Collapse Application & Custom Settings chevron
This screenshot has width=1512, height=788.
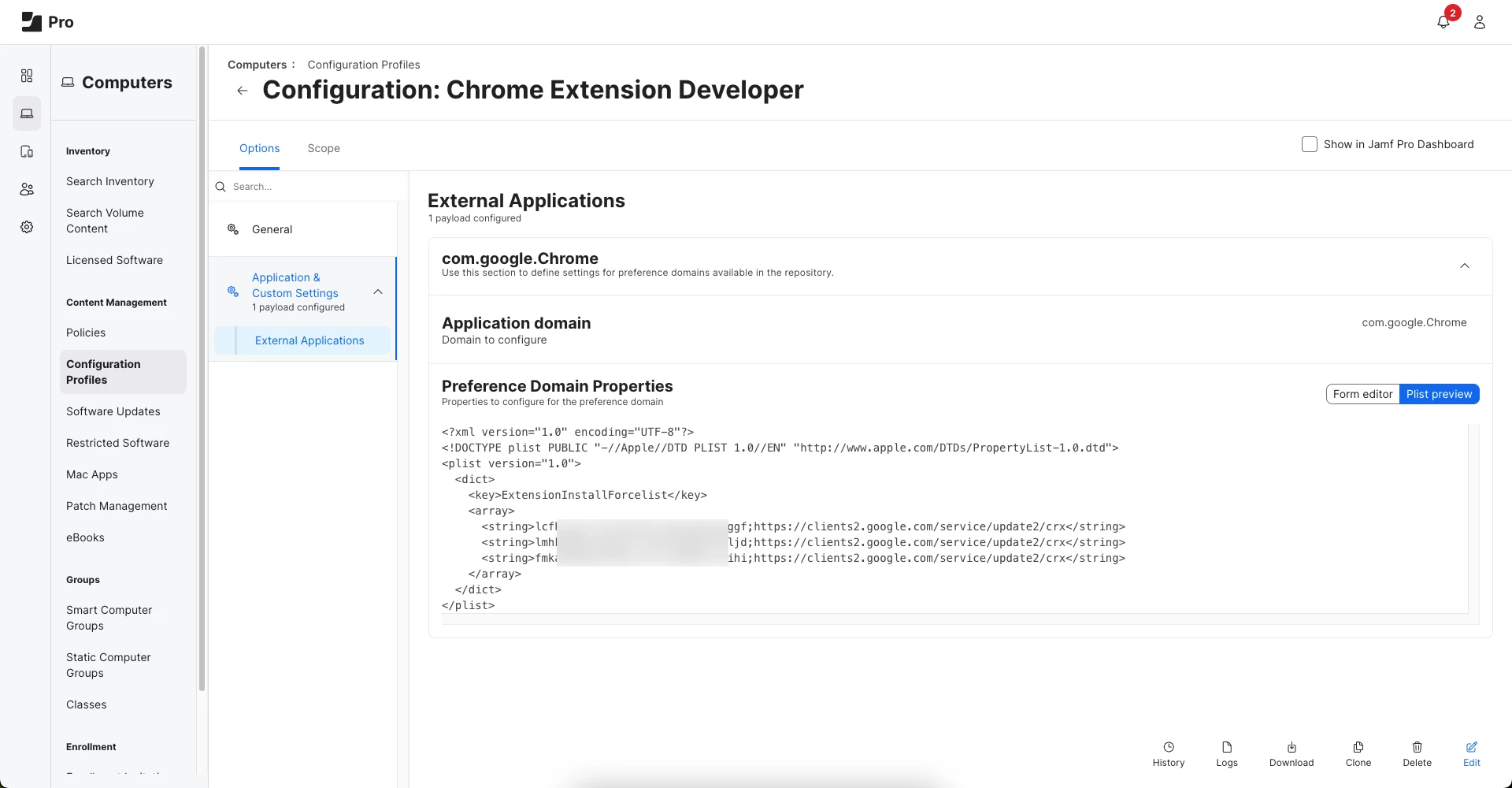[x=378, y=292]
